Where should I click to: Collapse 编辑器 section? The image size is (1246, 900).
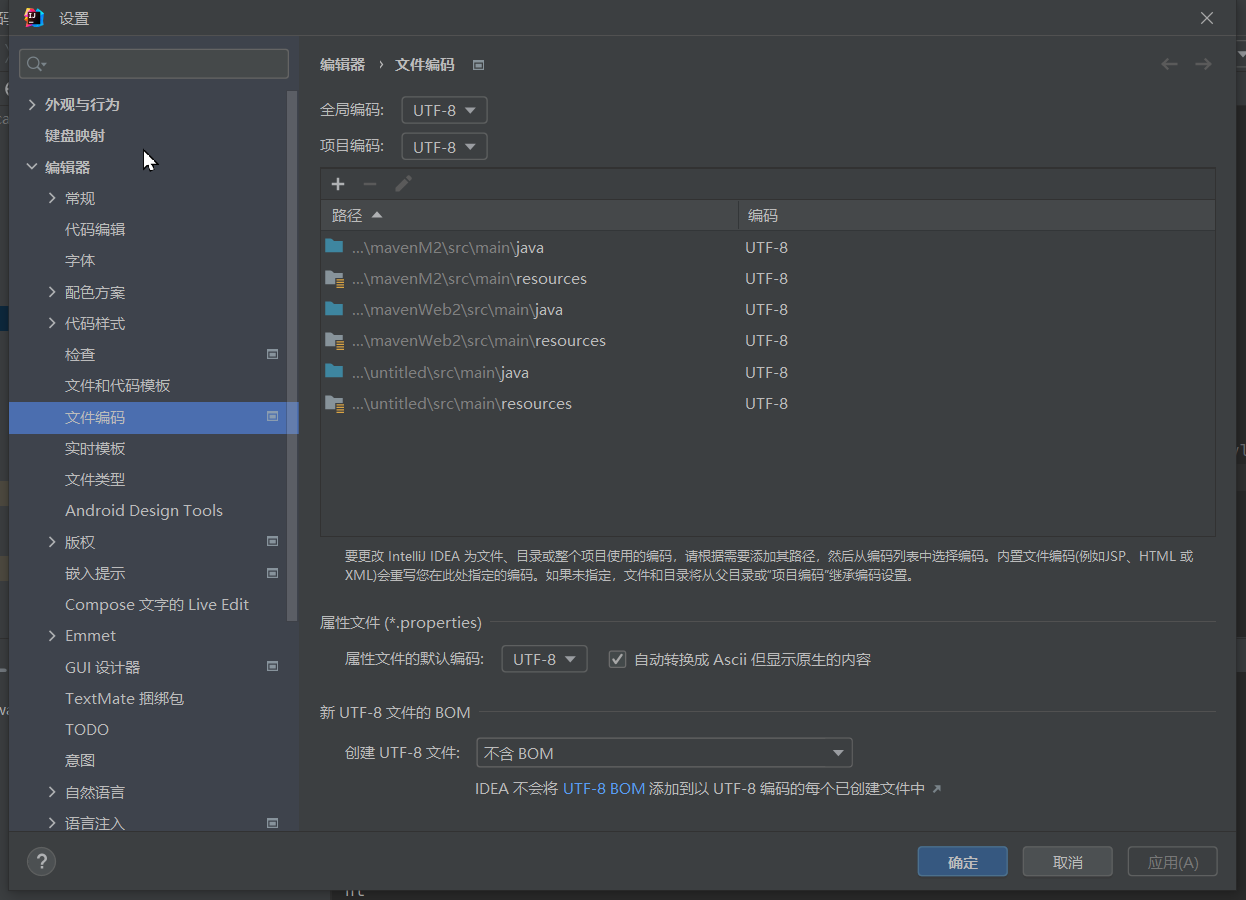[x=32, y=167]
